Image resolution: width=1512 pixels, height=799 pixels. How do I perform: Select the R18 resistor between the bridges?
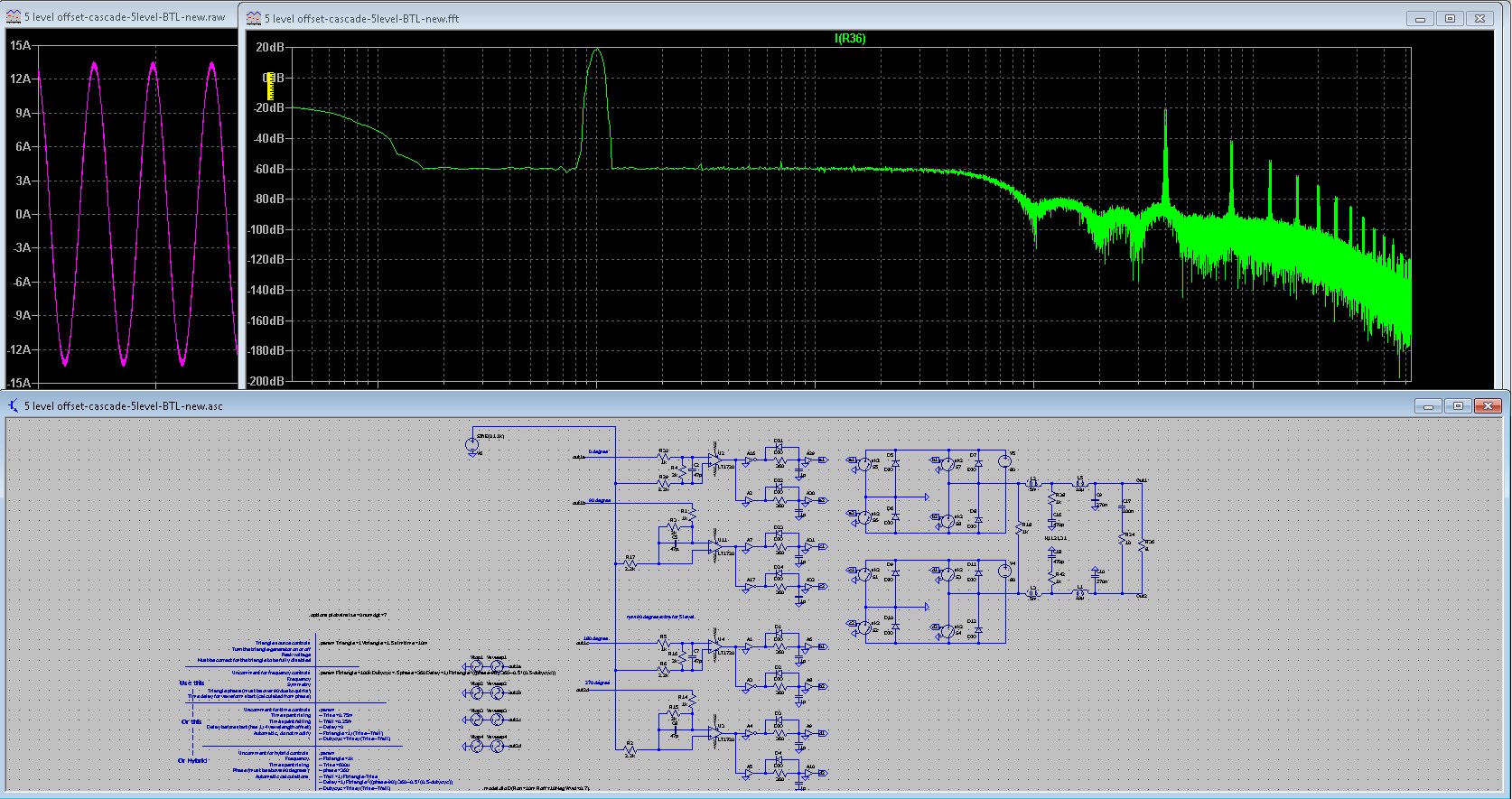point(1018,526)
